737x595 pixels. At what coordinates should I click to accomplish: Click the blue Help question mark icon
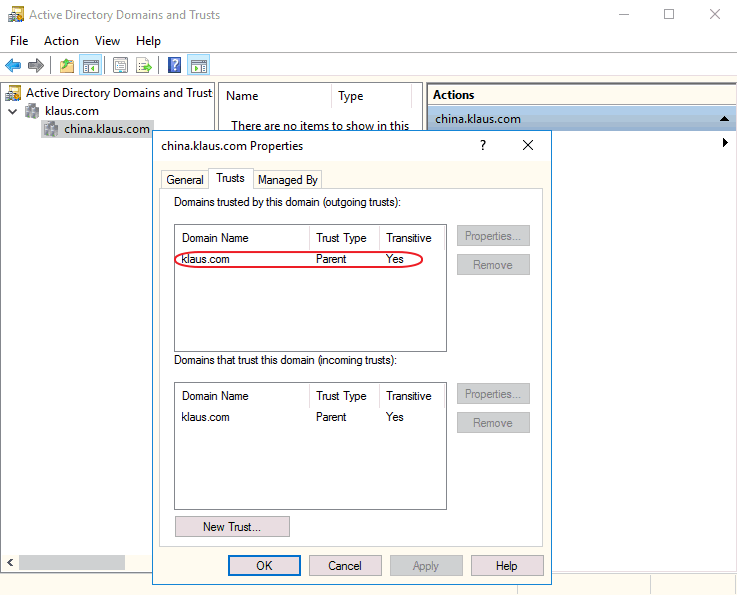pyautogui.click(x=174, y=66)
